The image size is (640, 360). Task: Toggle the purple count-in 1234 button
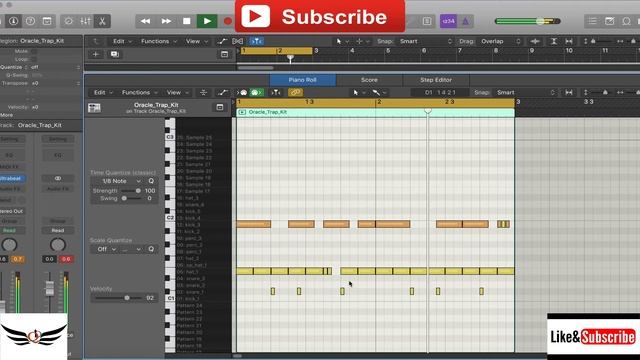[x=448, y=21]
